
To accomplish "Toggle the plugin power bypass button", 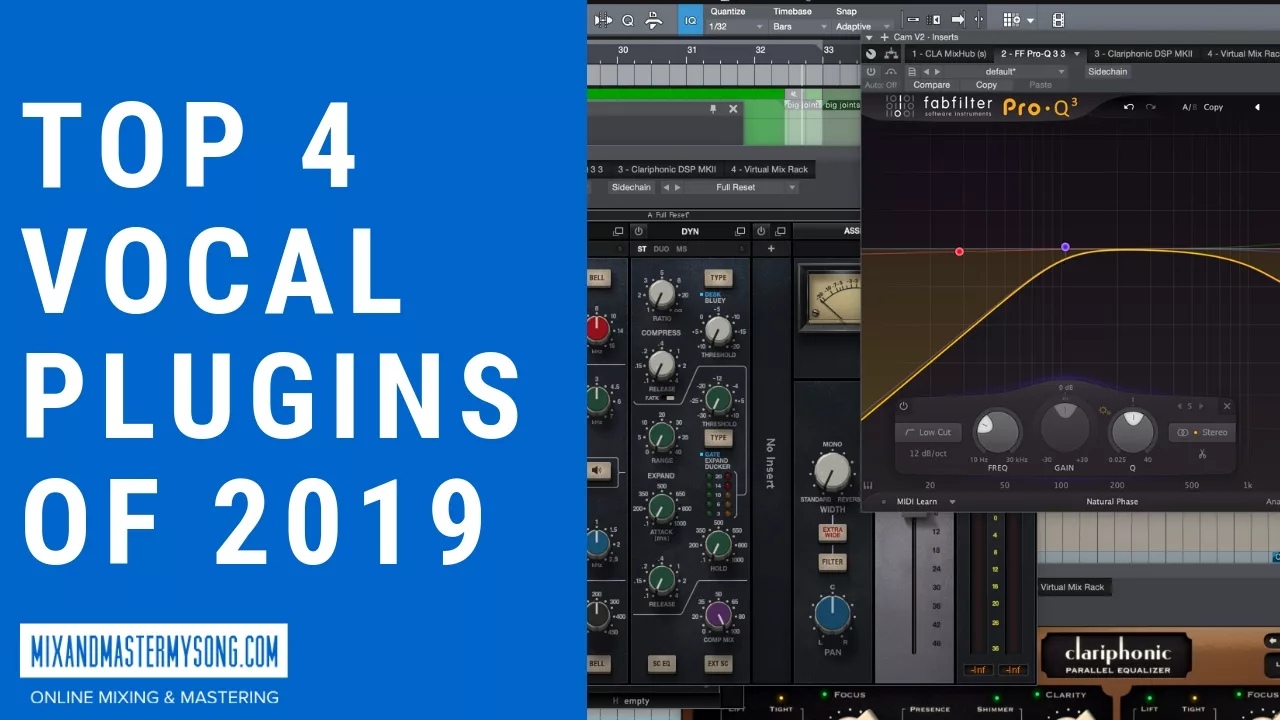I will tap(871, 72).
